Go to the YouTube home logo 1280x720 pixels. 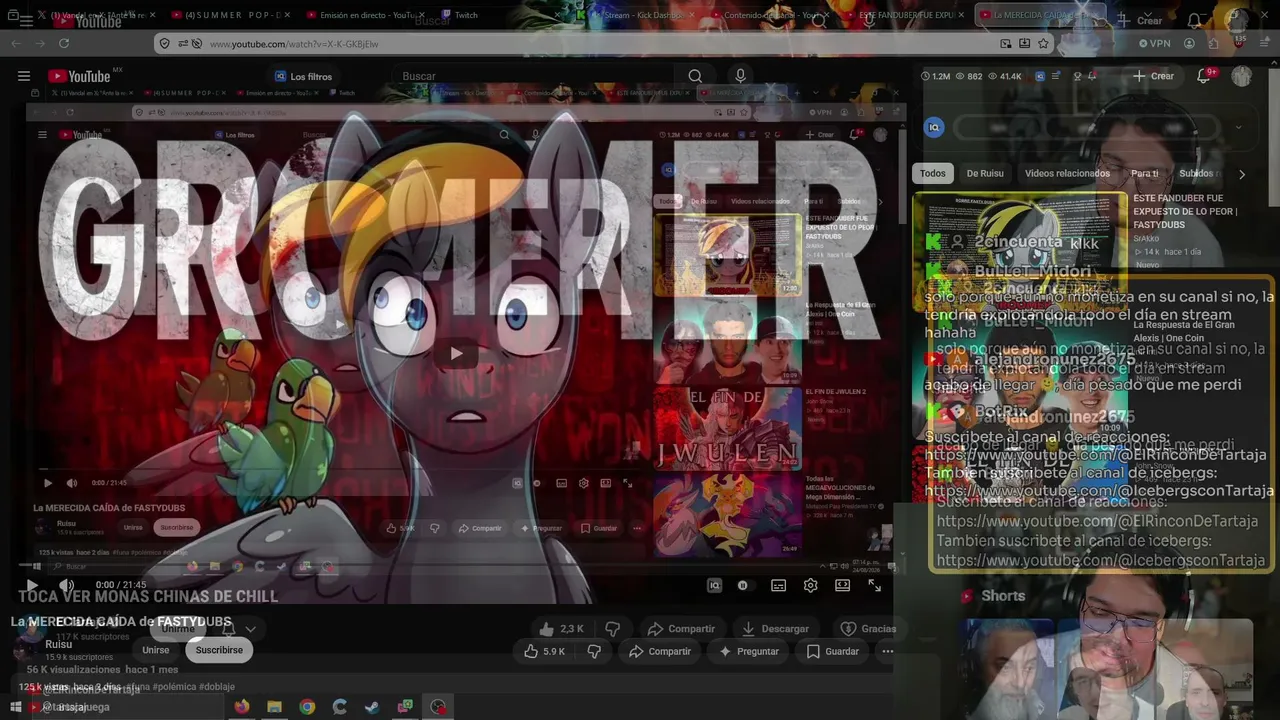[x=78, y=76]
